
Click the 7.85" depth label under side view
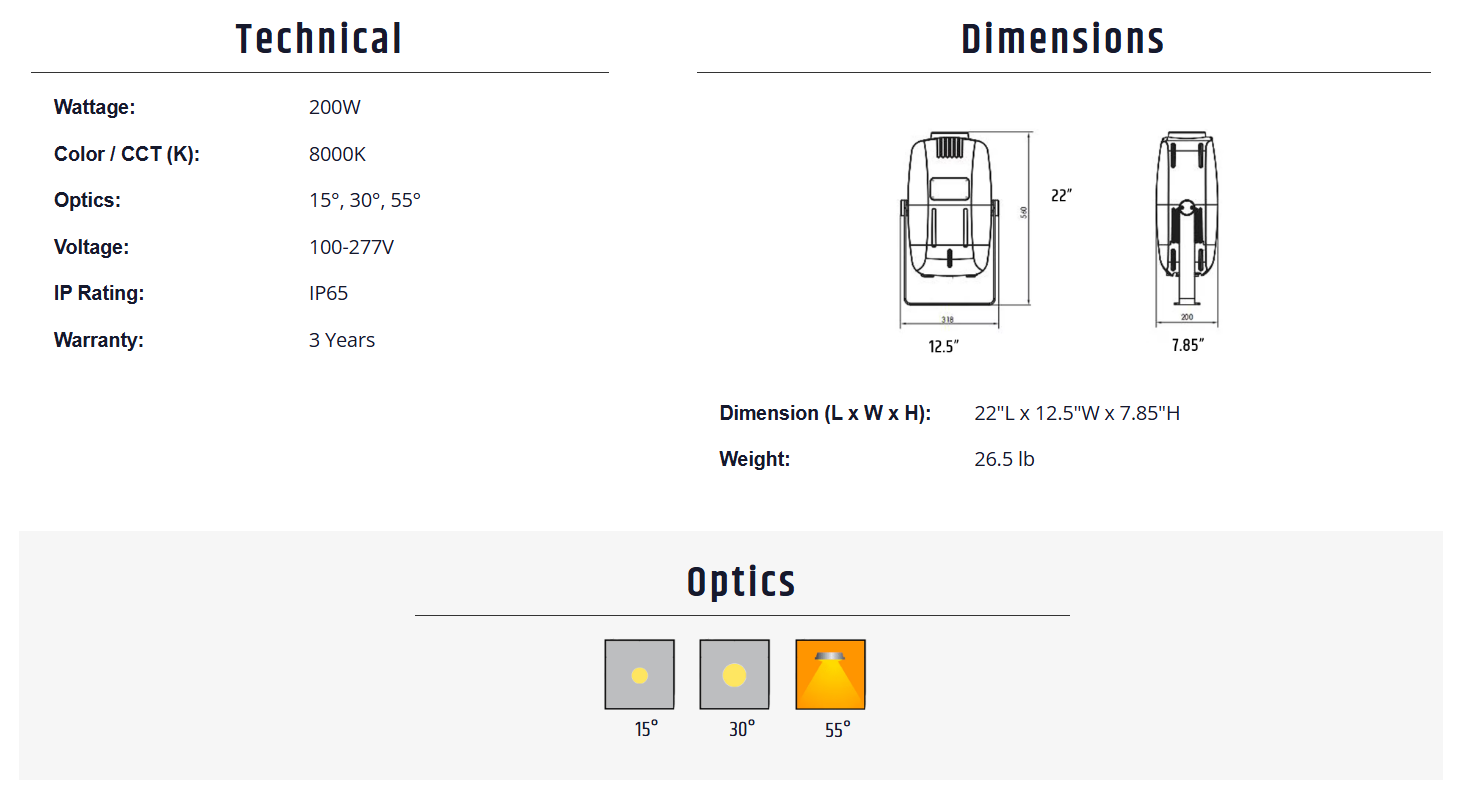pyautogui.click(x=1188, y=346)
